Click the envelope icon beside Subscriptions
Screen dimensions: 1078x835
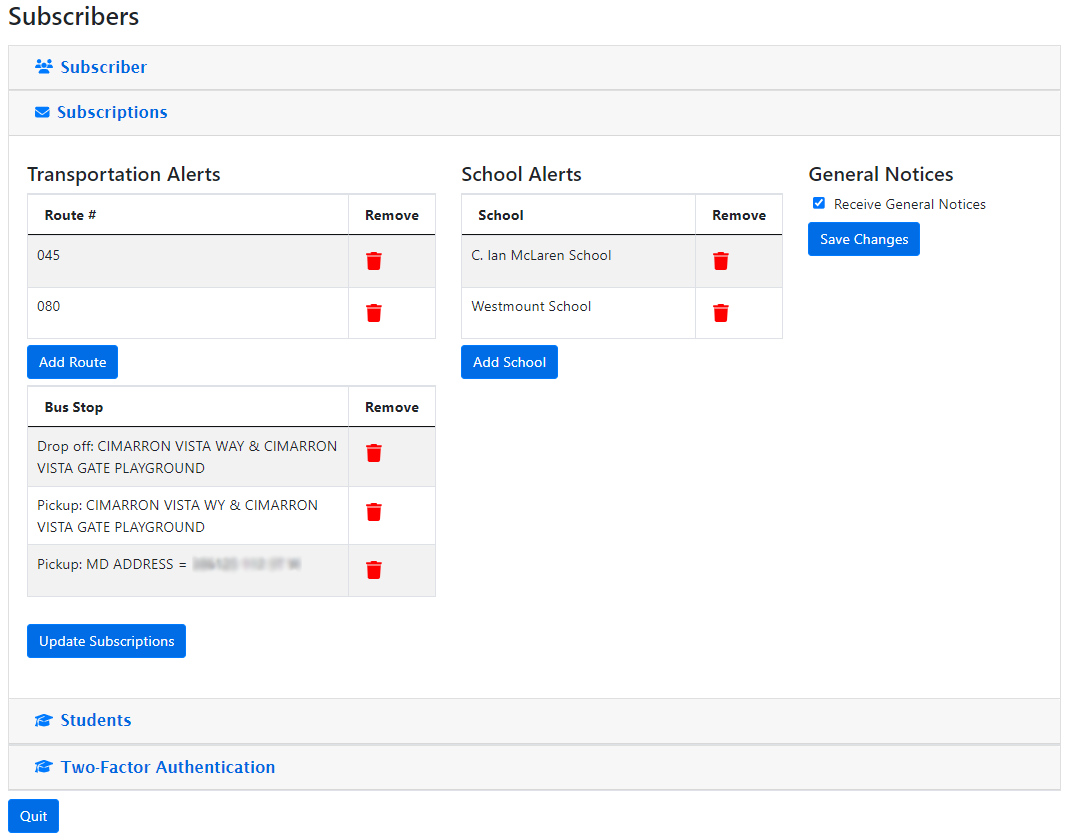42,113
